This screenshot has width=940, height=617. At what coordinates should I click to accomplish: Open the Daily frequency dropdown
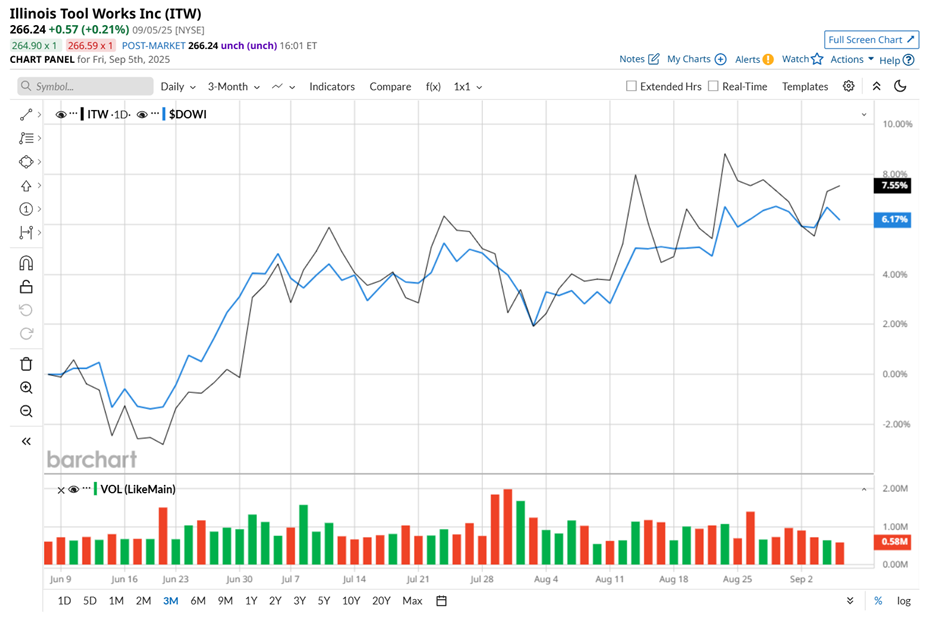178,86
